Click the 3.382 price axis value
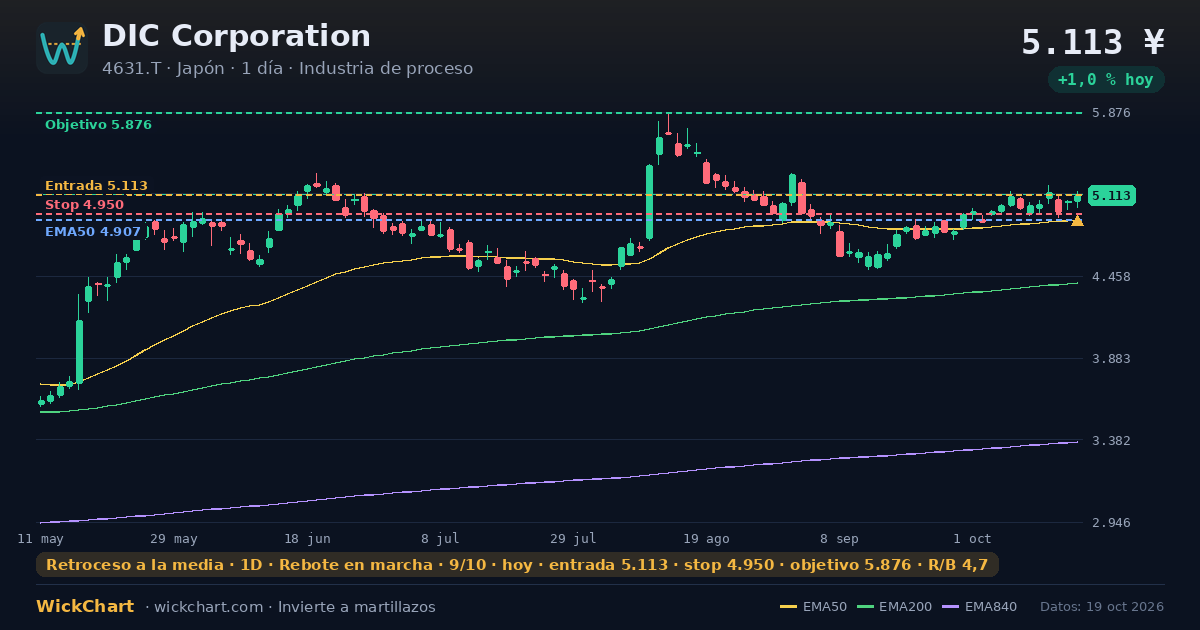The width and height of the screenshot is (1200, 630). [1111, 441]
